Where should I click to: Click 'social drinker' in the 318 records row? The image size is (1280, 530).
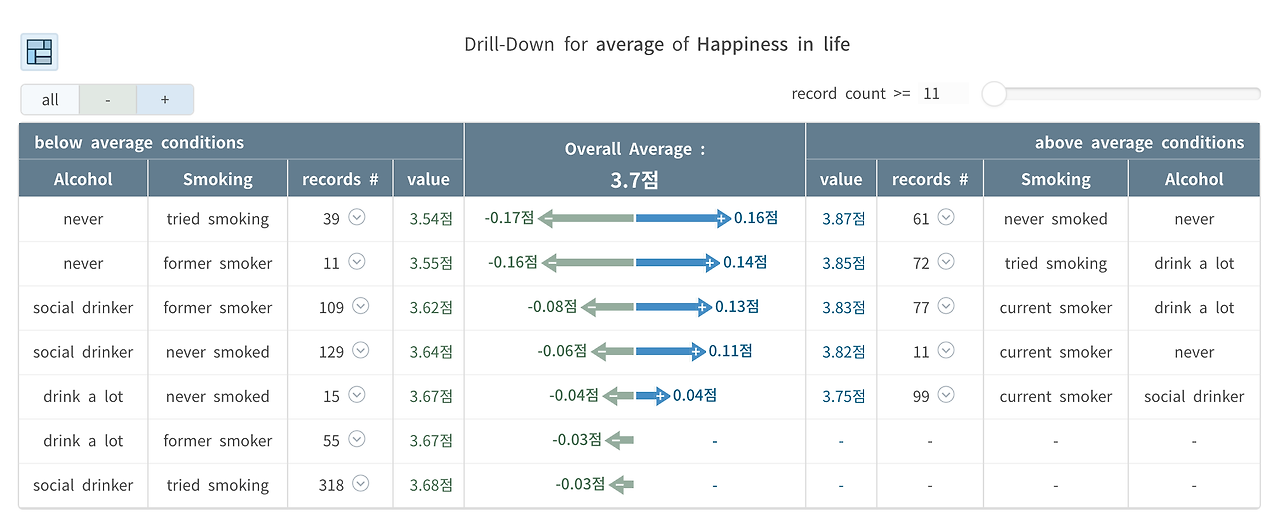[x=83, y=485]
